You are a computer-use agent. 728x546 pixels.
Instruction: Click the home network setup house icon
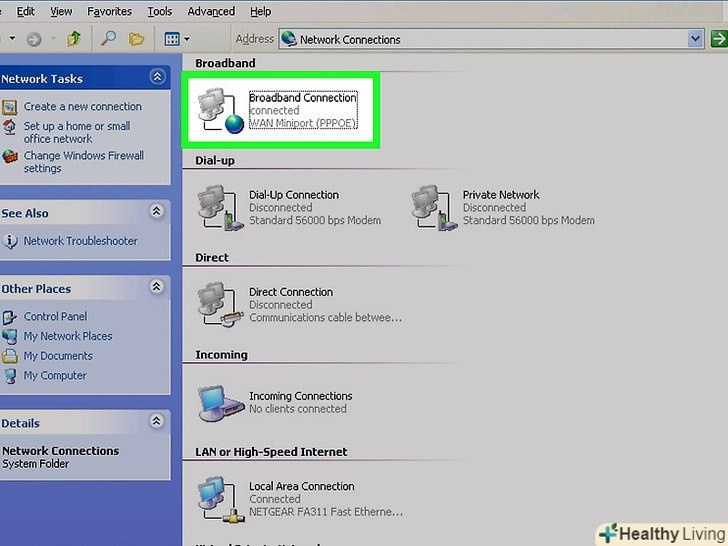[x=9, y=127]
